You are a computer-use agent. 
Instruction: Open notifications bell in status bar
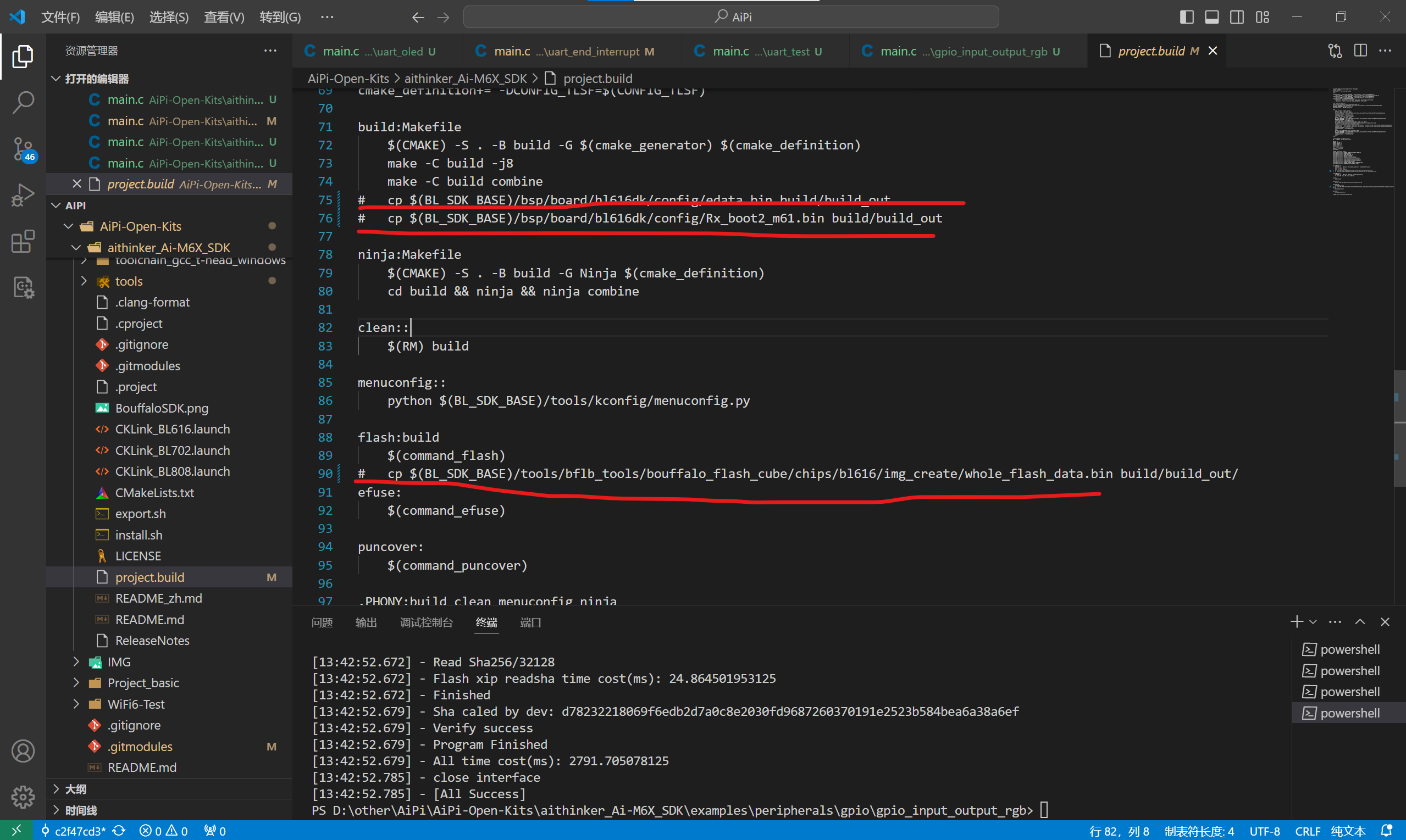tap(1387, 831)
